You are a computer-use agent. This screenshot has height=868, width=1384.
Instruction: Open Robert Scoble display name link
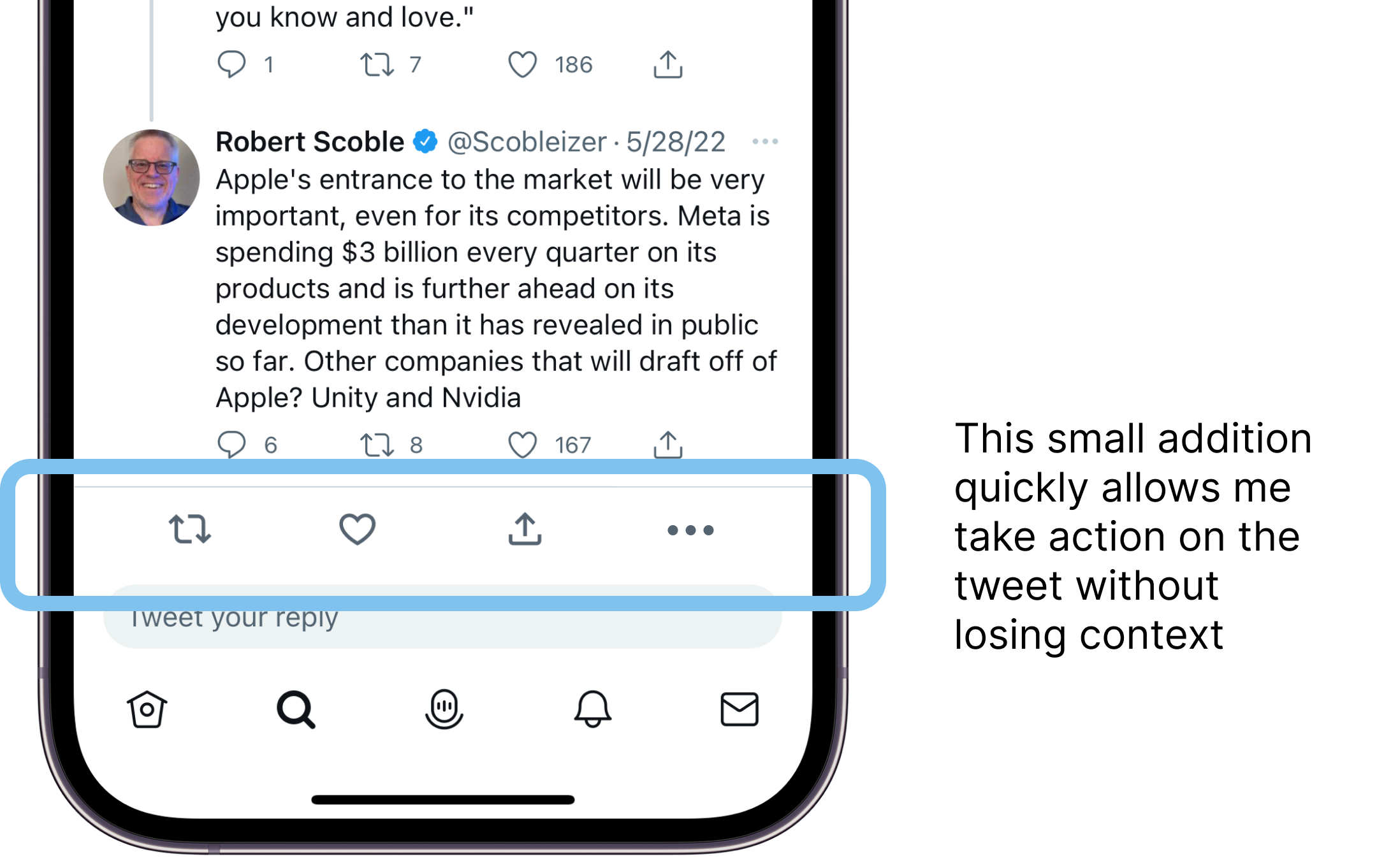[310, 141]
